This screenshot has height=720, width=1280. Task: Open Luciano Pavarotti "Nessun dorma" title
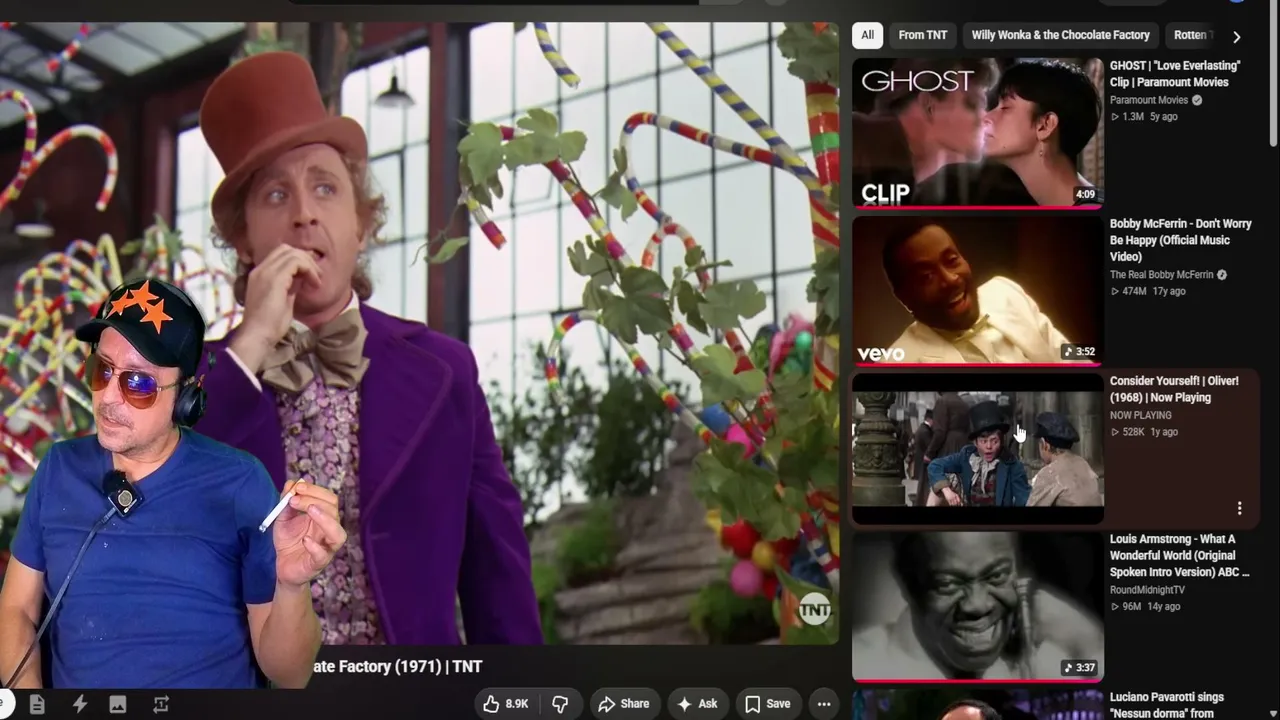(x=1167, y=705)
